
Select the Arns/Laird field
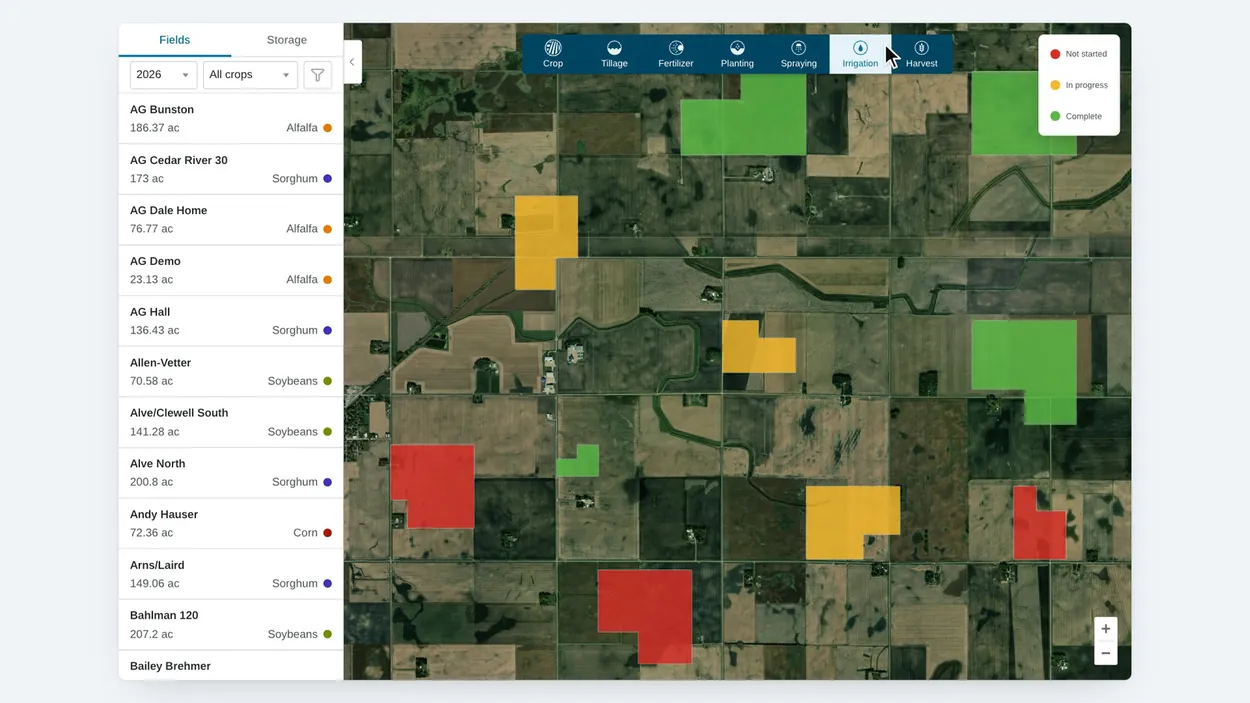[231, 574]
